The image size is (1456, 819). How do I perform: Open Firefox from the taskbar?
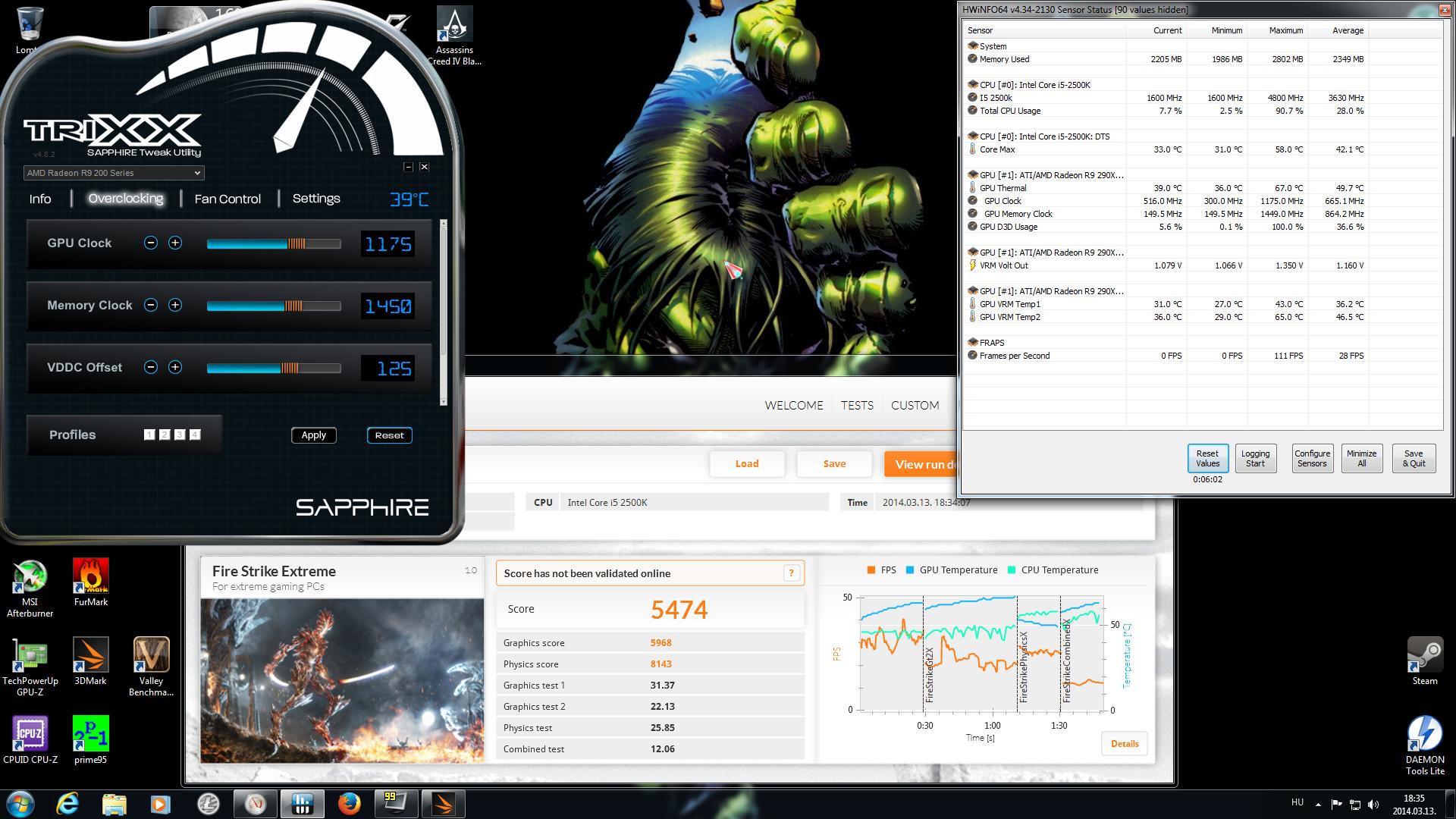349,804
